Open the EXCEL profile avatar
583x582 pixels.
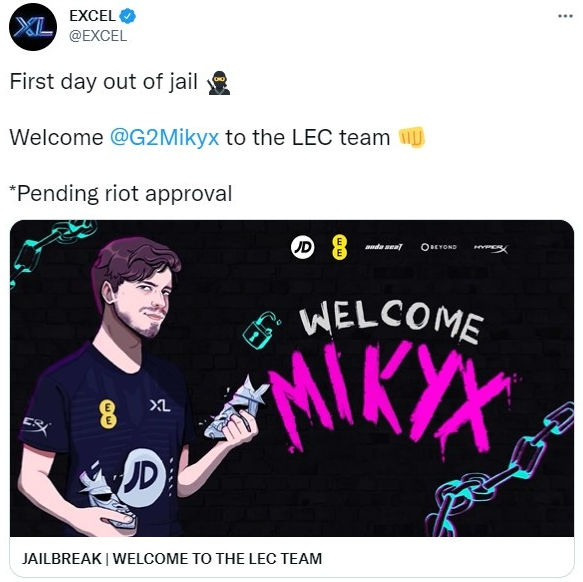tap(33, 27)
